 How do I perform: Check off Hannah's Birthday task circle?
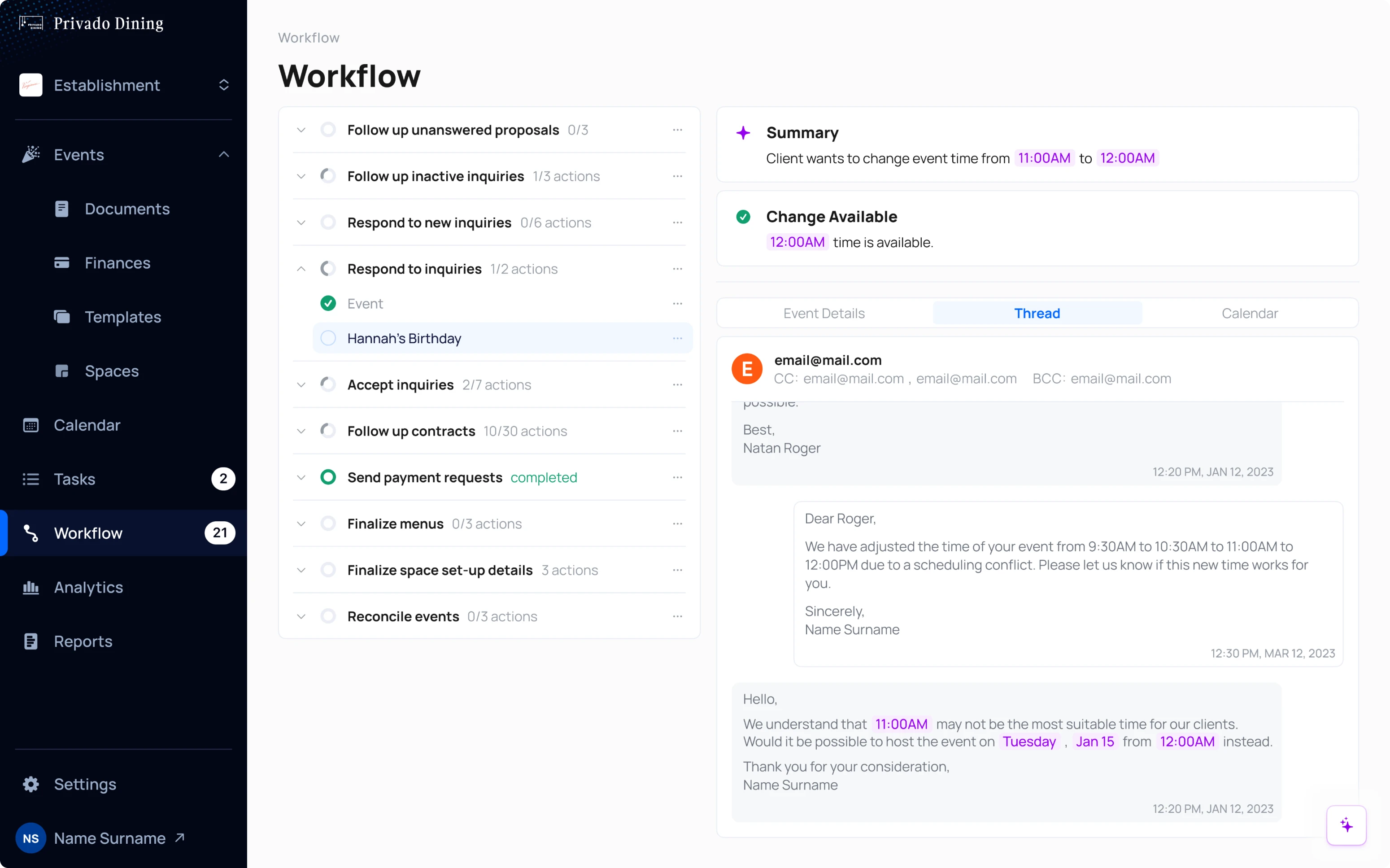pyautogui.click(x=328, y=338)
